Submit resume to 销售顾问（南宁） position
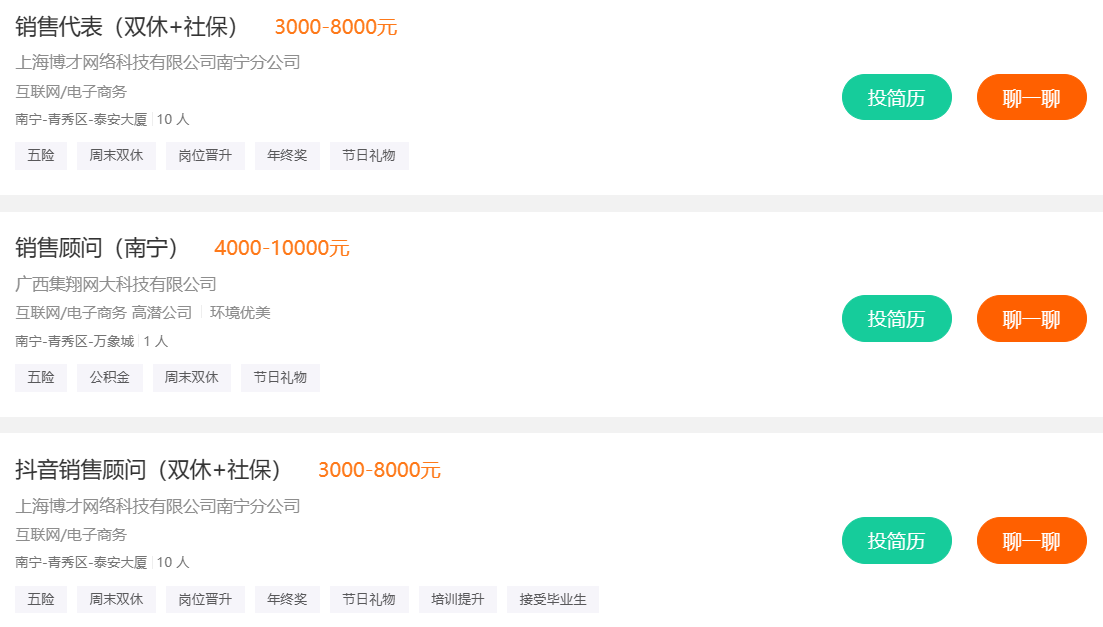The height and width of the screenshot is (627, 1103). coord(896,318)
